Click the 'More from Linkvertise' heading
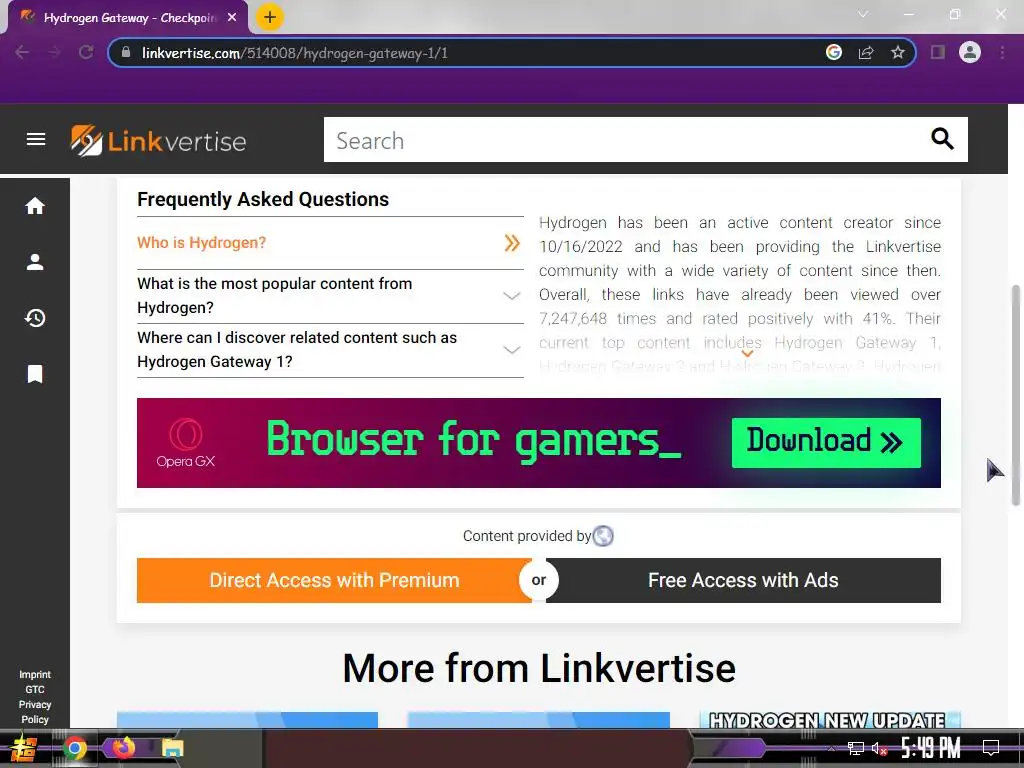This screenshot has height=768, width=1024. click(x=539, y=668)
